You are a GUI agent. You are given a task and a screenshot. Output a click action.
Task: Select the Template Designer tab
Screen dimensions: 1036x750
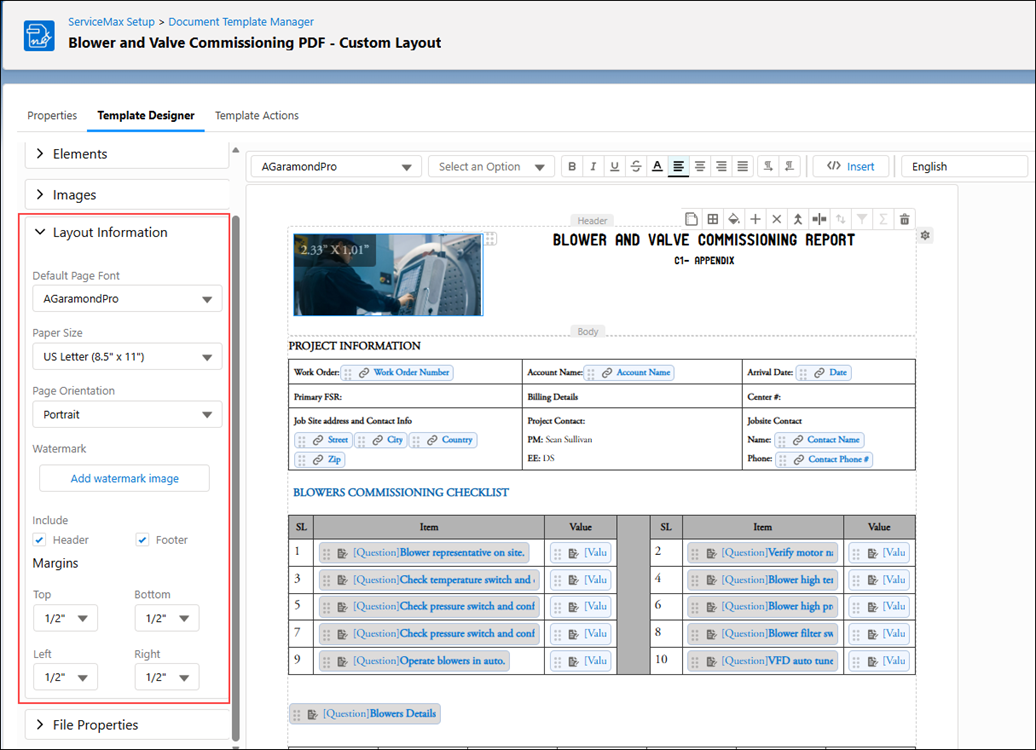(146, 115)
